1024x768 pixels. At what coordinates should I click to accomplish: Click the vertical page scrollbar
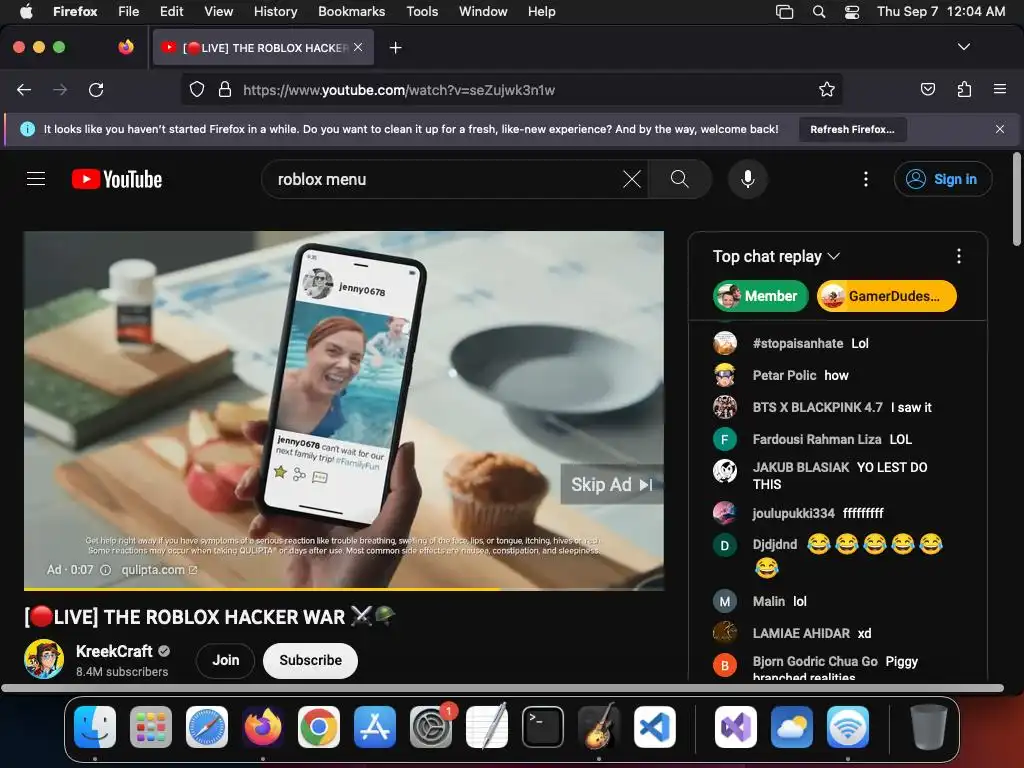pyautogui.click(x=1016, y=199)
